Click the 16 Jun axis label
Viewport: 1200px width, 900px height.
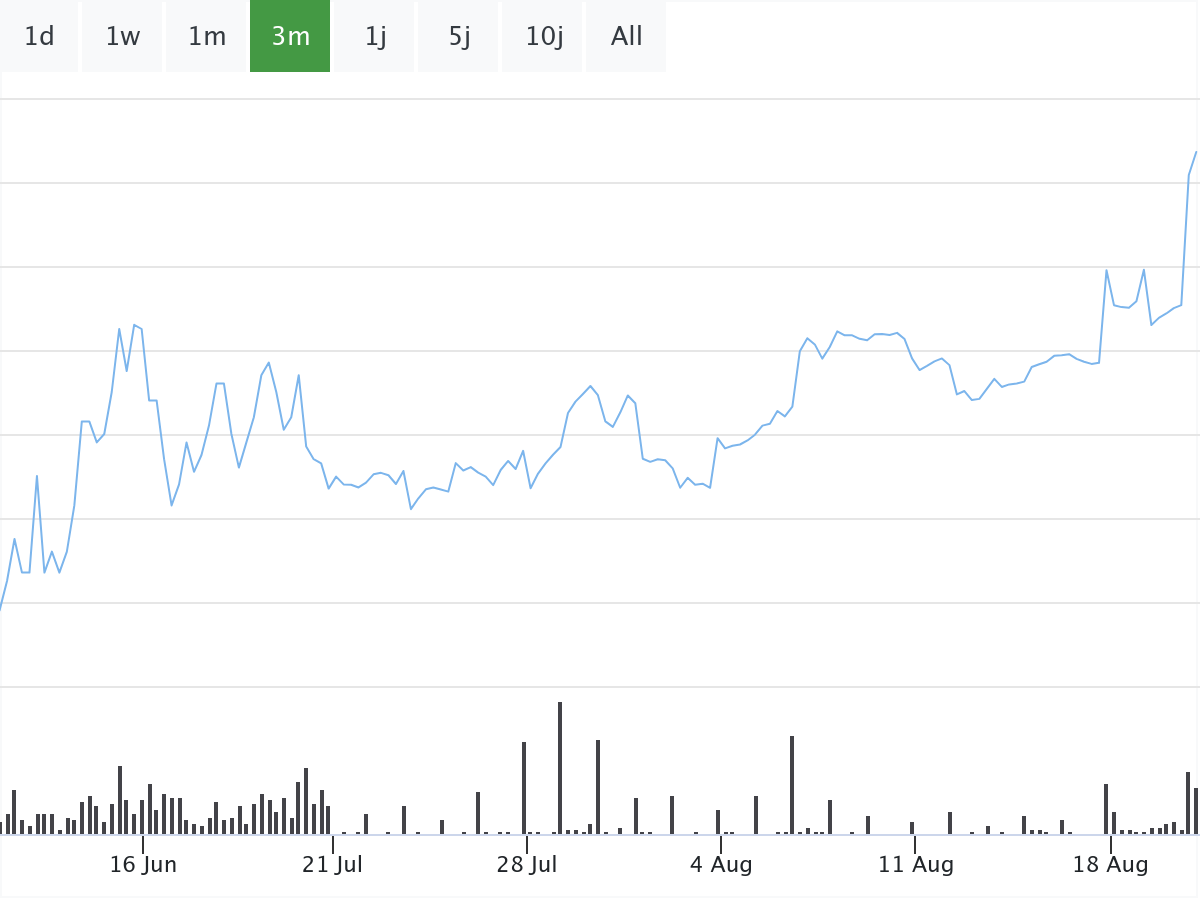(x=143, y=865)
